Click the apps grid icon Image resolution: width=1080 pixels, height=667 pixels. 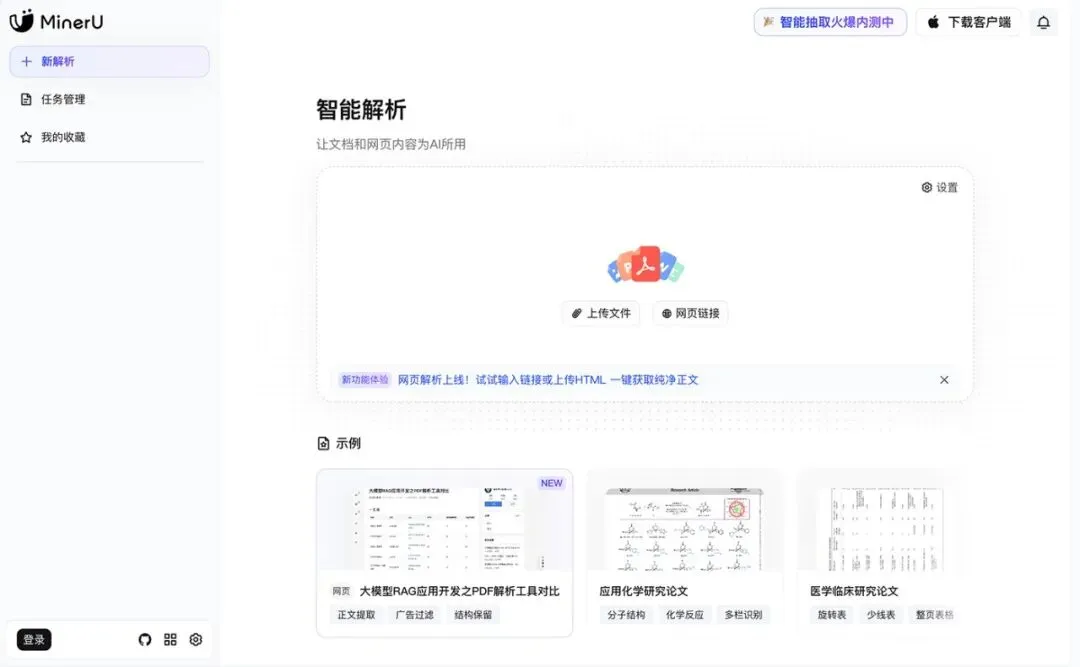pos(170,639)
